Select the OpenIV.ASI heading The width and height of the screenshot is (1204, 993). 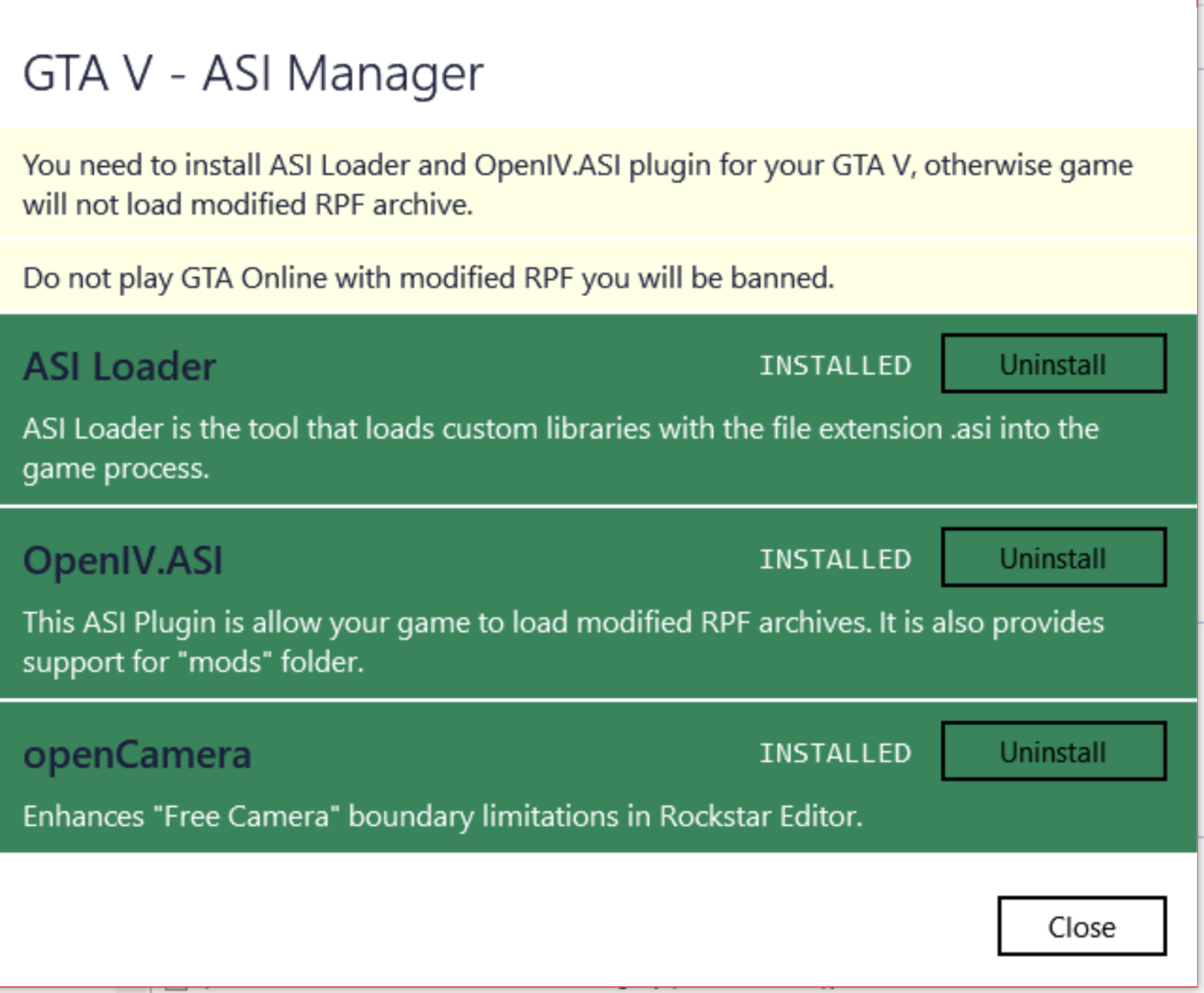pos(123,560)
